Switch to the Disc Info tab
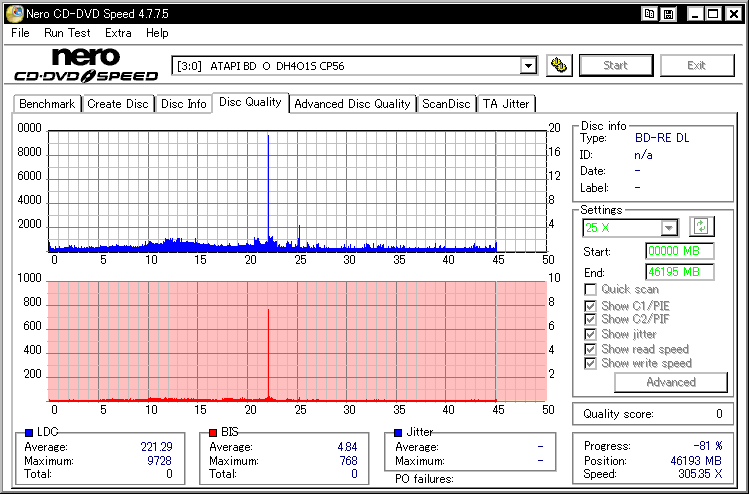The width and height of the screenshot is (749, 494). 183,104
